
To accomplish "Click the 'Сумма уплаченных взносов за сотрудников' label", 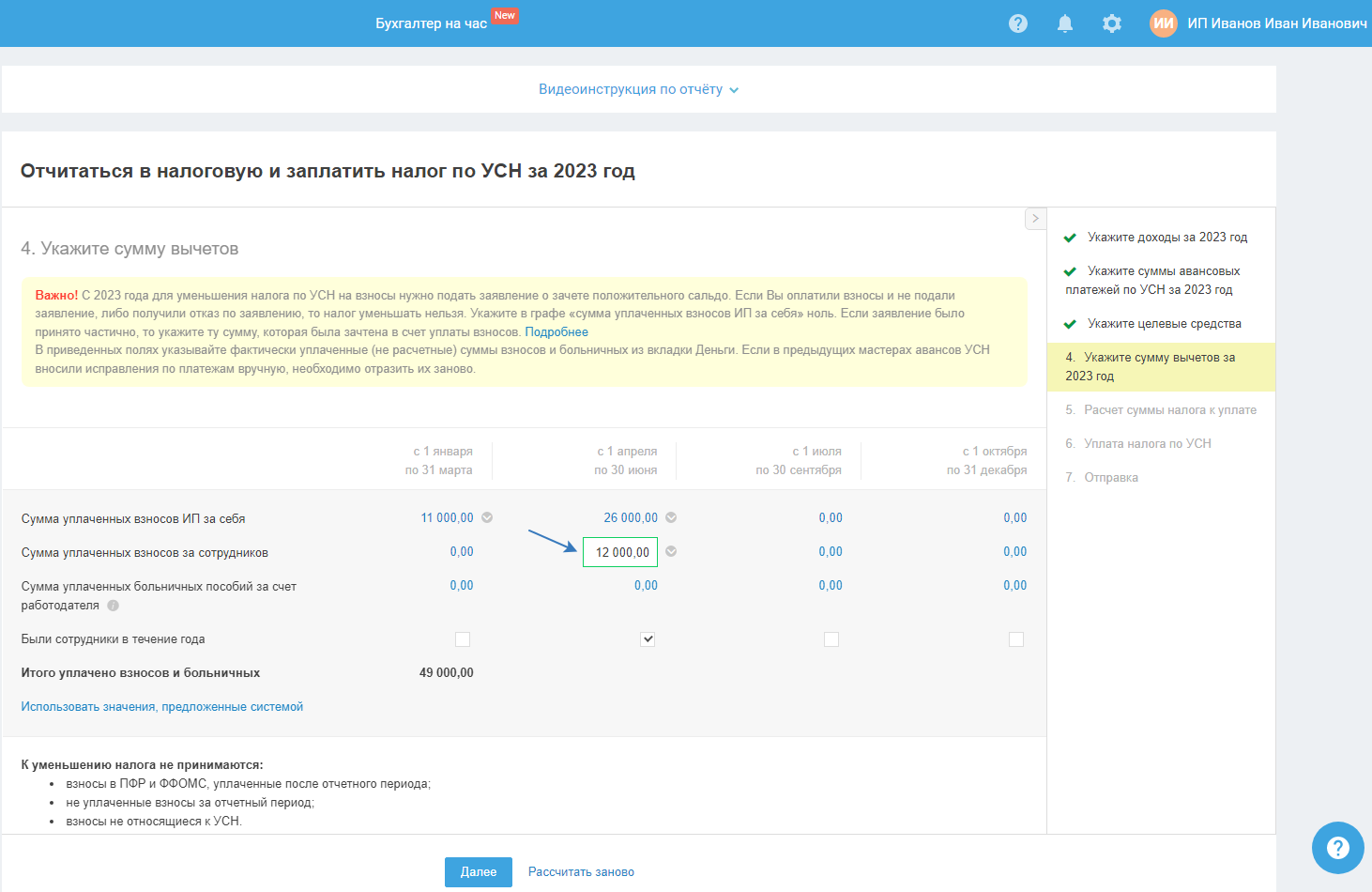I will click(145, 553).
